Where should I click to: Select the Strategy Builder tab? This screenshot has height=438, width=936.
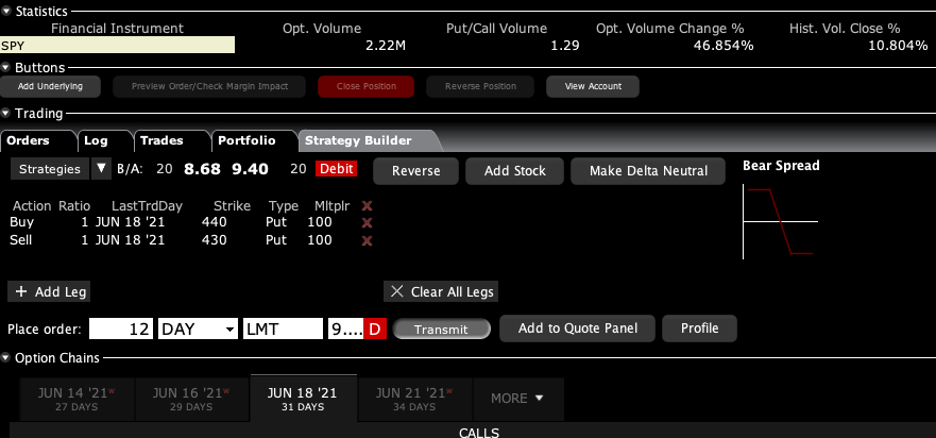[x=365, y=141]
